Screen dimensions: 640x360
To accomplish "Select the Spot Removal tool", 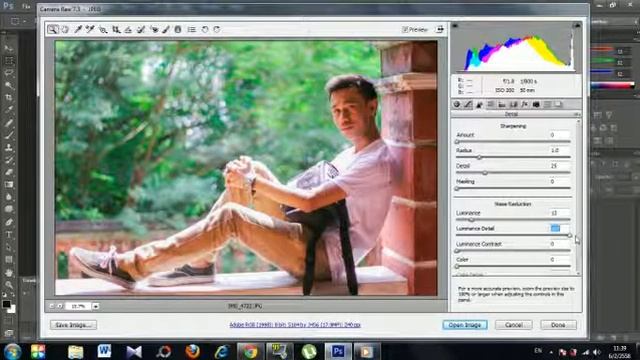I will click(x=141, y=29).
